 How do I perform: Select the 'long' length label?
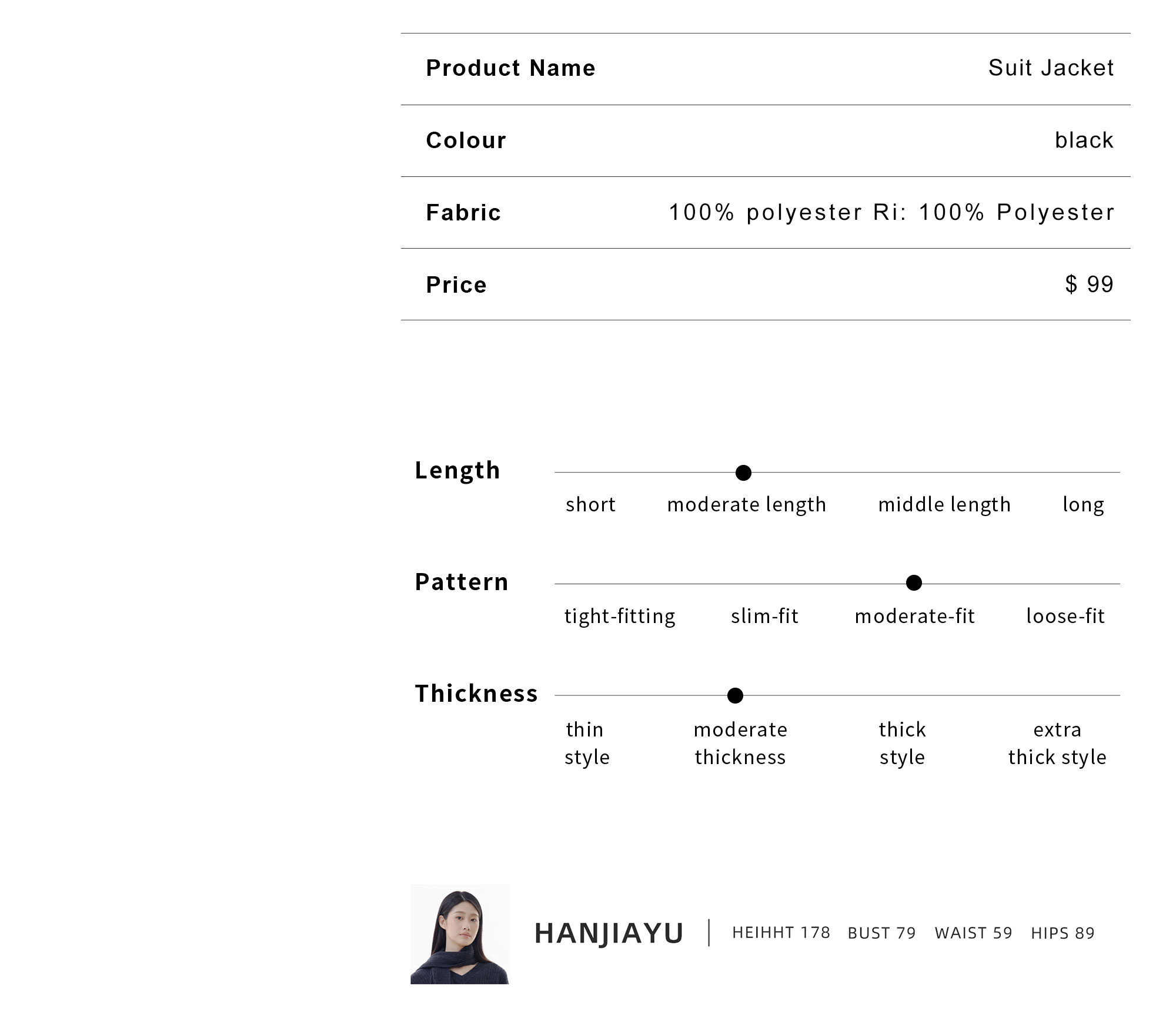[1083, 505]
